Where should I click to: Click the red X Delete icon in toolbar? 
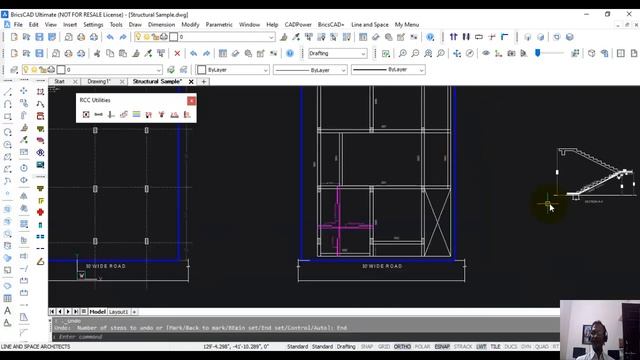(177, 53)
